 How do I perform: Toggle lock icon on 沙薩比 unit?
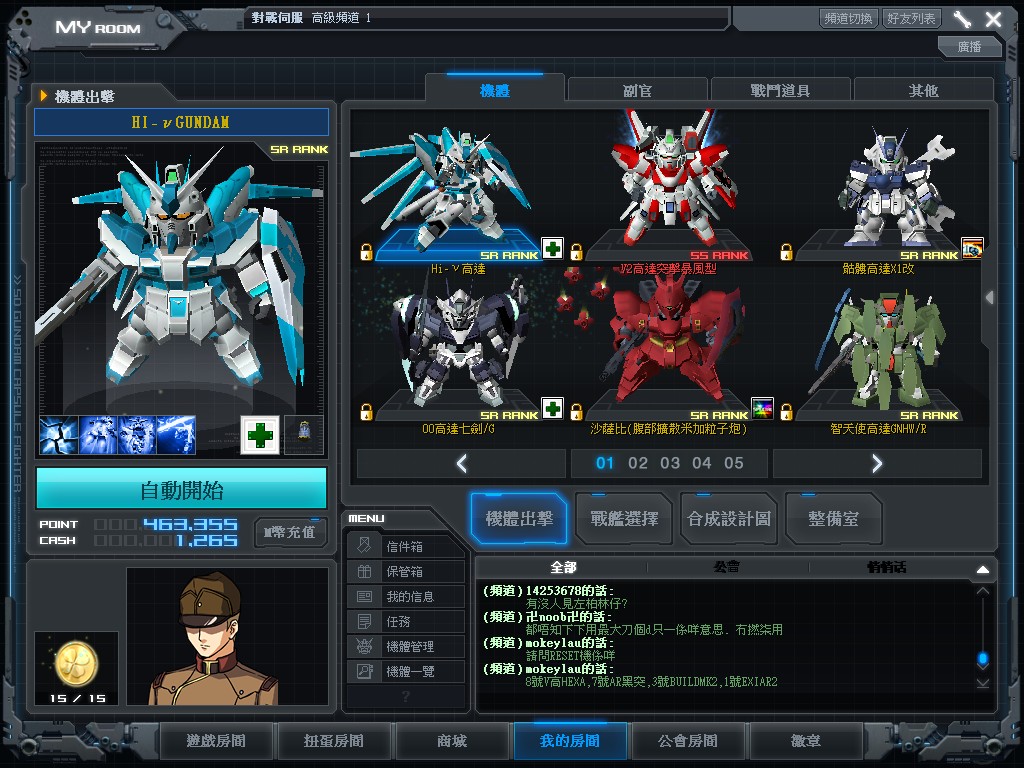[x=576, y=412]
